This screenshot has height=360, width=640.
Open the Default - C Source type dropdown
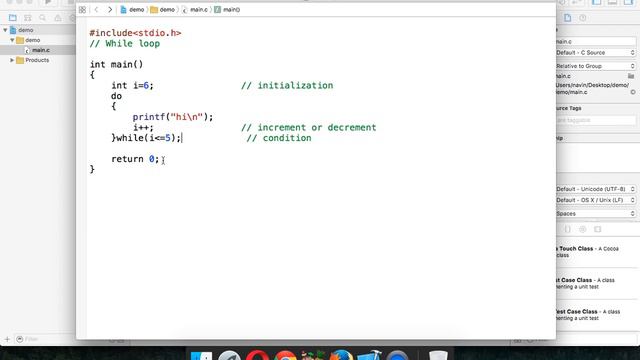[x=596, y=53]
